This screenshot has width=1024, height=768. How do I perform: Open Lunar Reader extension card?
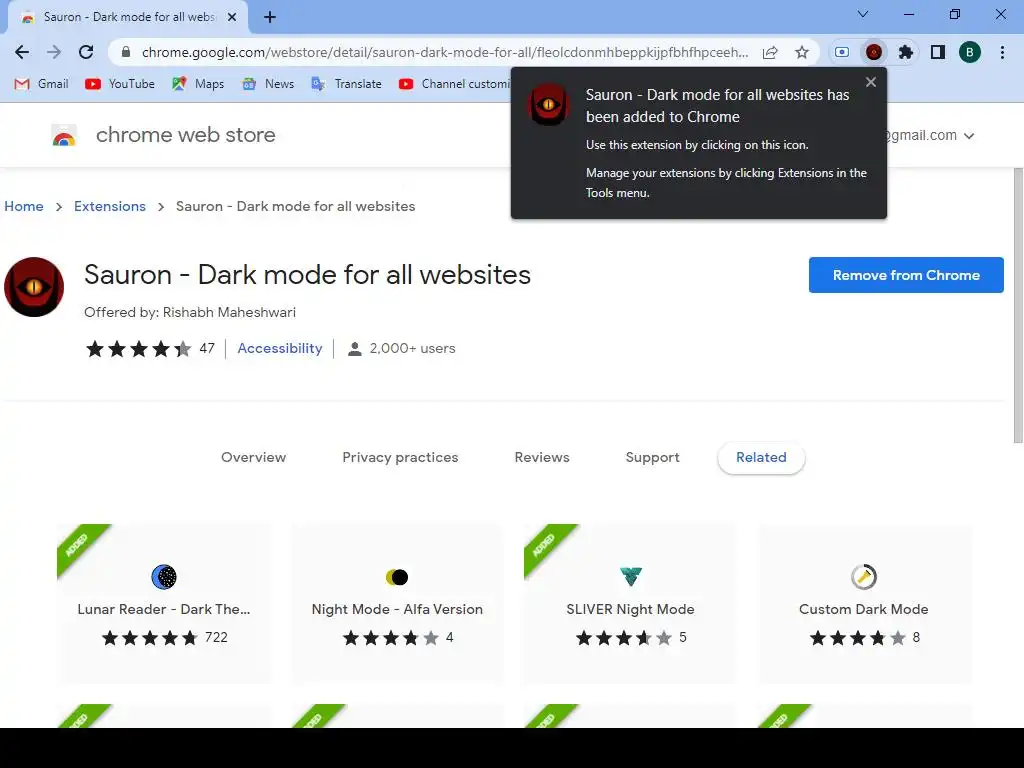(x=164, y=603)
